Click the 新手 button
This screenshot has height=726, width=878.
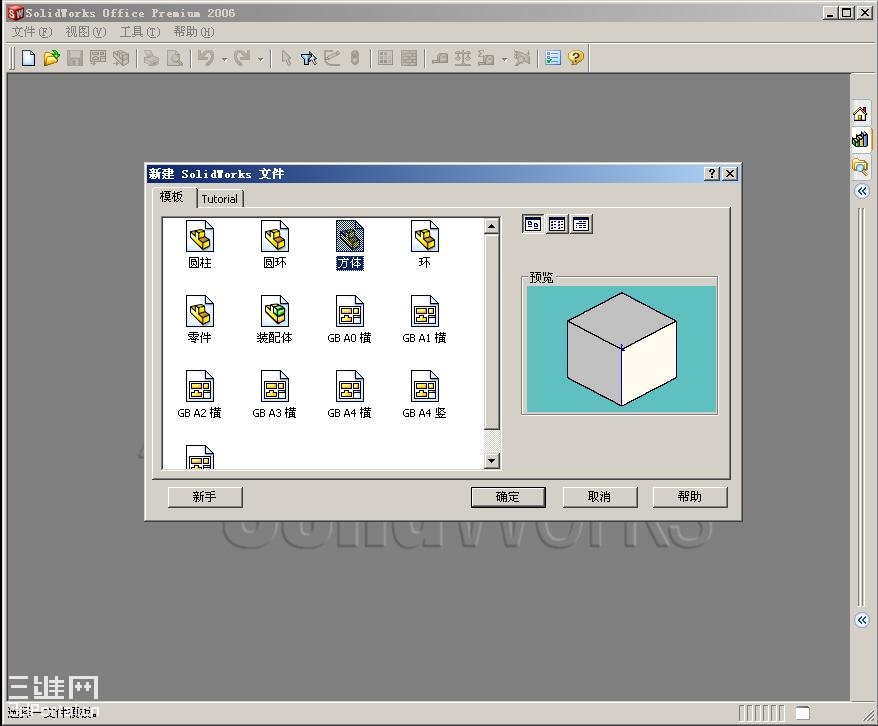(205, 497)
